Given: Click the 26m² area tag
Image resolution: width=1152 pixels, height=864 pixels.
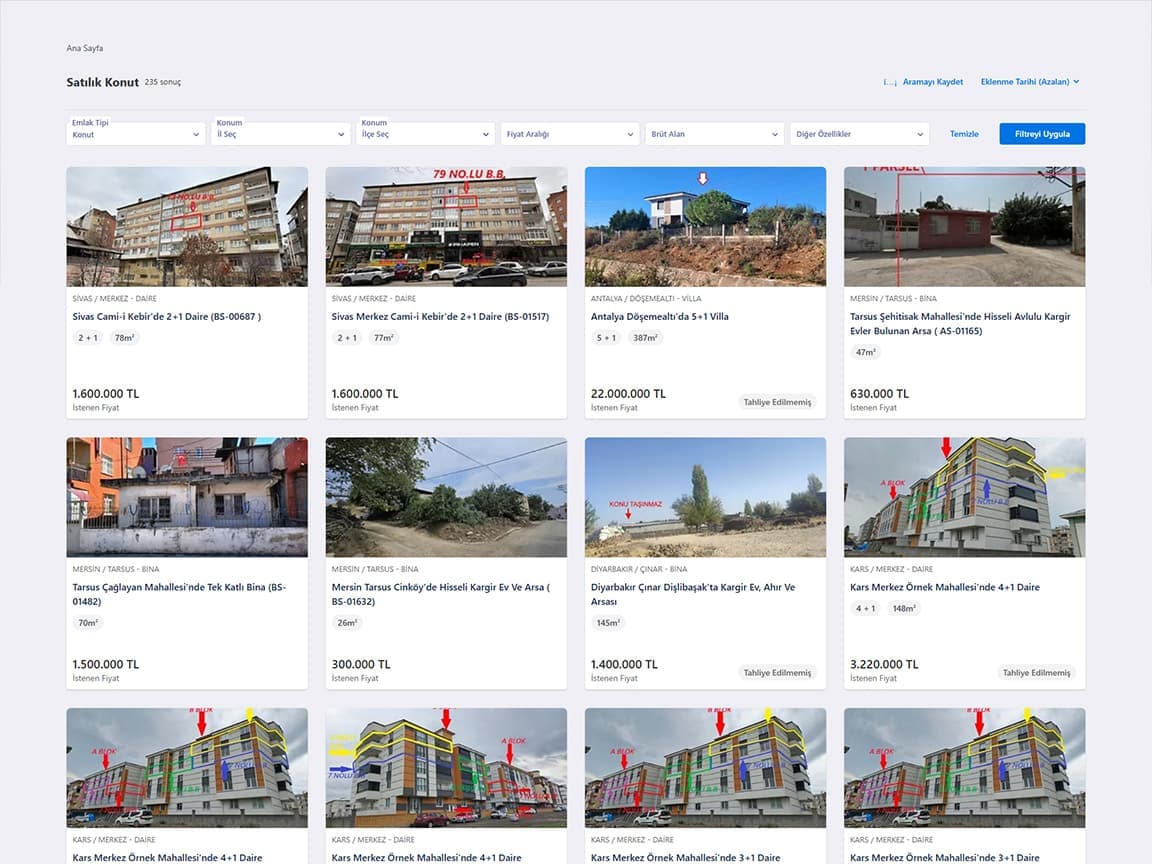Looking at the screenshot, I should pos(347,623).
